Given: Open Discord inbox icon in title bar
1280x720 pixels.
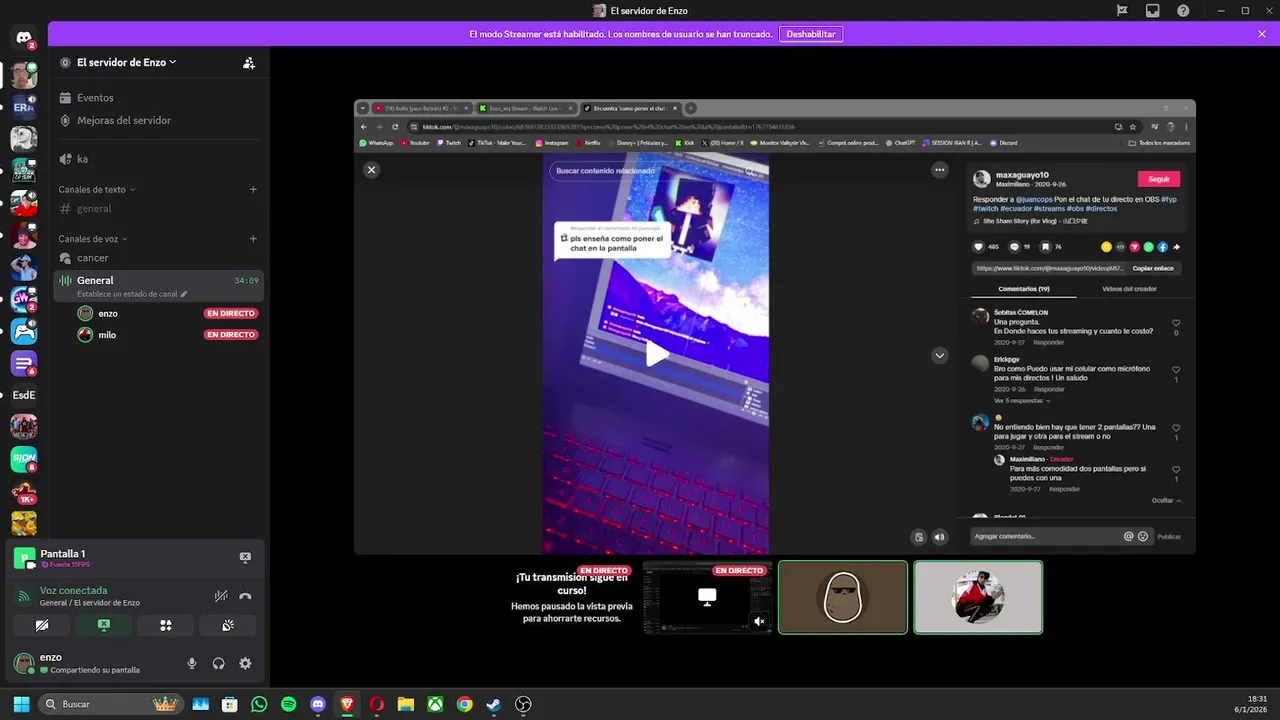Looking at the screenshot, I should (x=1153, y=11).
